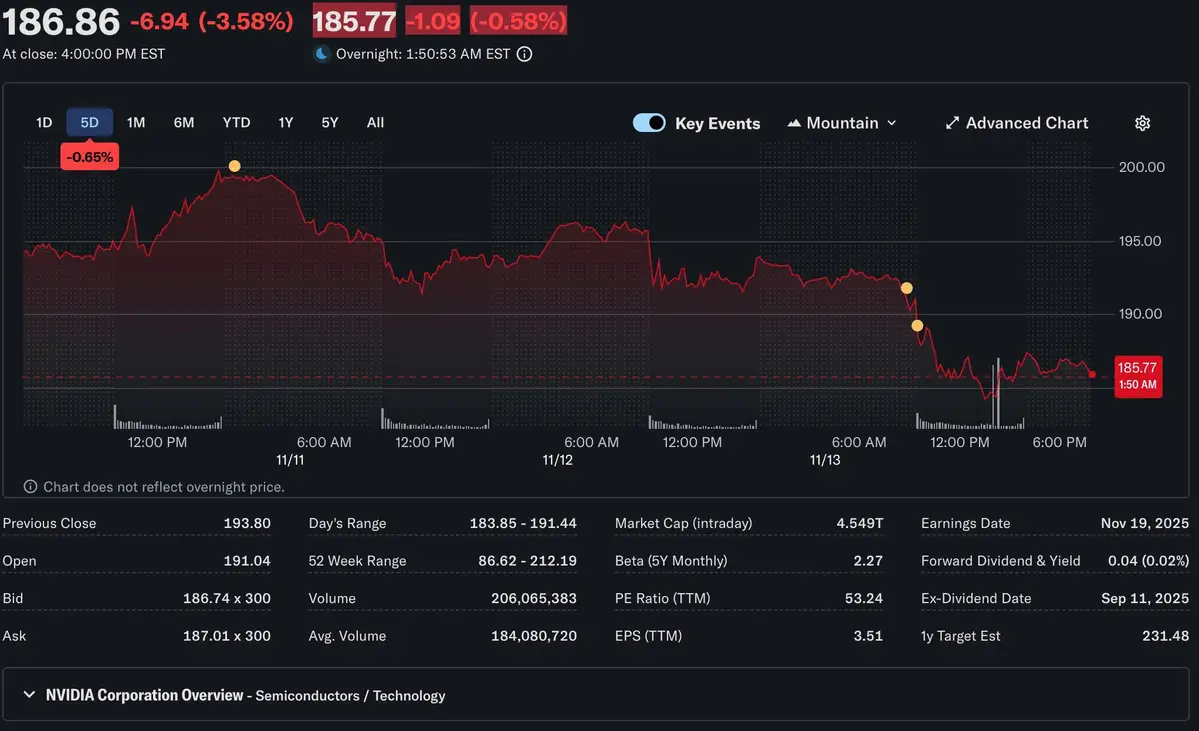The image size is (1199, 731).
Task: Toggle the Key Events switch off
Action: click(x=649, y=123)
